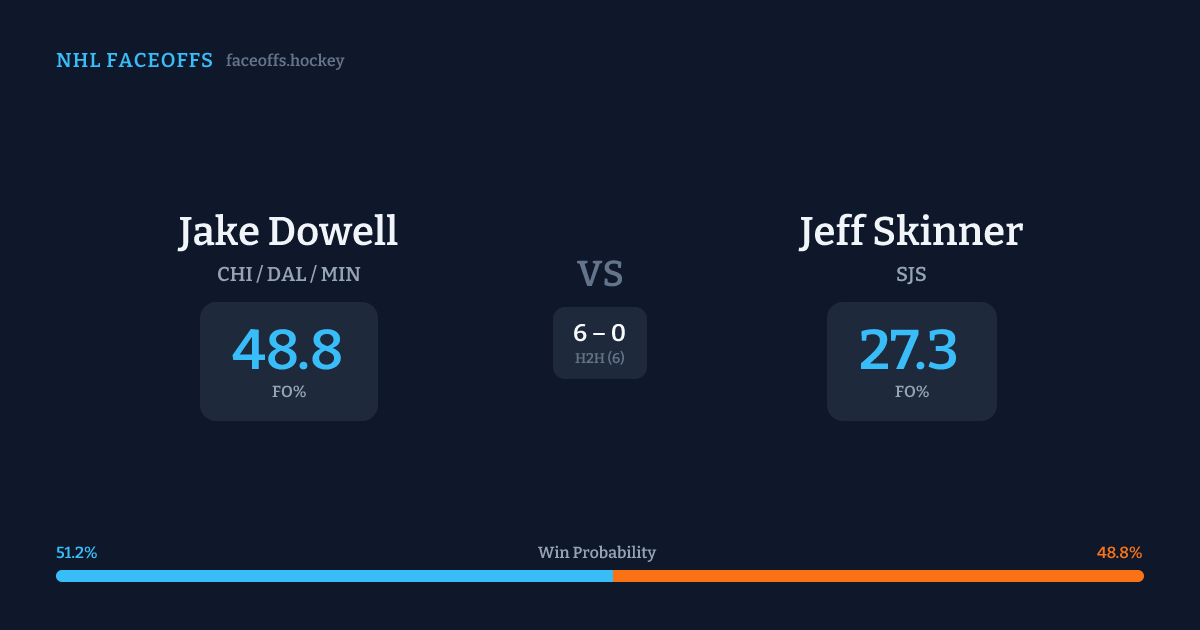Click the SJS team abbreviation
Image resolution: width=1200 pixels, height=630 pixels.
pyautogui.click(x=911, y=274)
